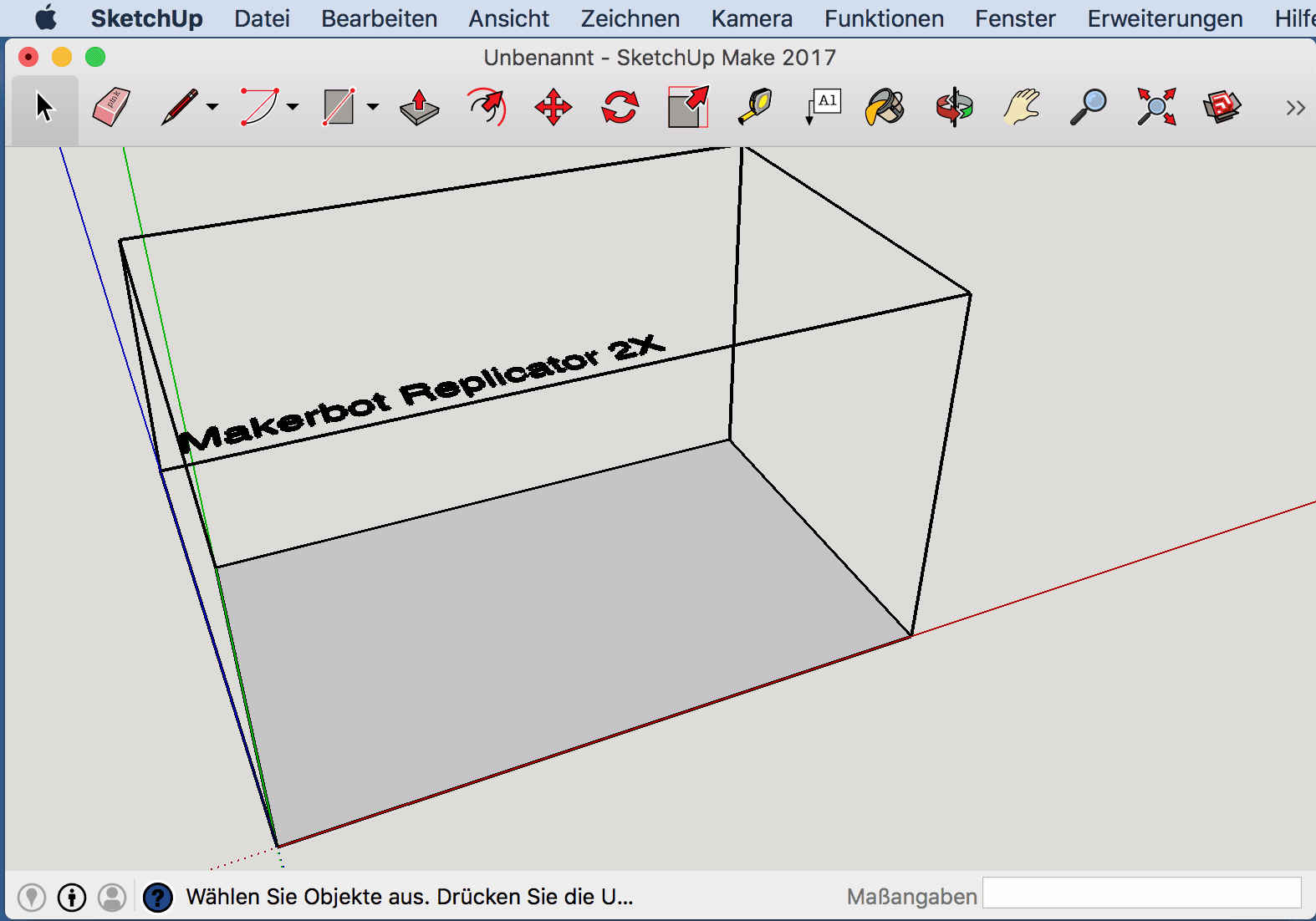Viewport: 1316px width, 921px height.
Task: Open the Paint Bucket tool
Action: pyautogui.click(x=885, y=107)
